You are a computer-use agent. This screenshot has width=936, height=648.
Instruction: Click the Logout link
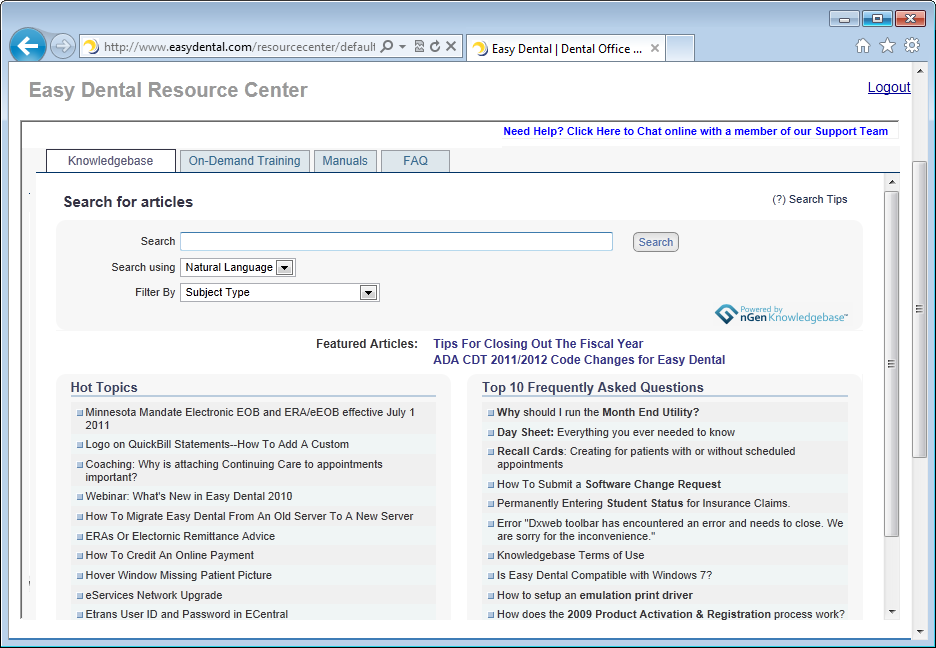(x=888, y=87)
